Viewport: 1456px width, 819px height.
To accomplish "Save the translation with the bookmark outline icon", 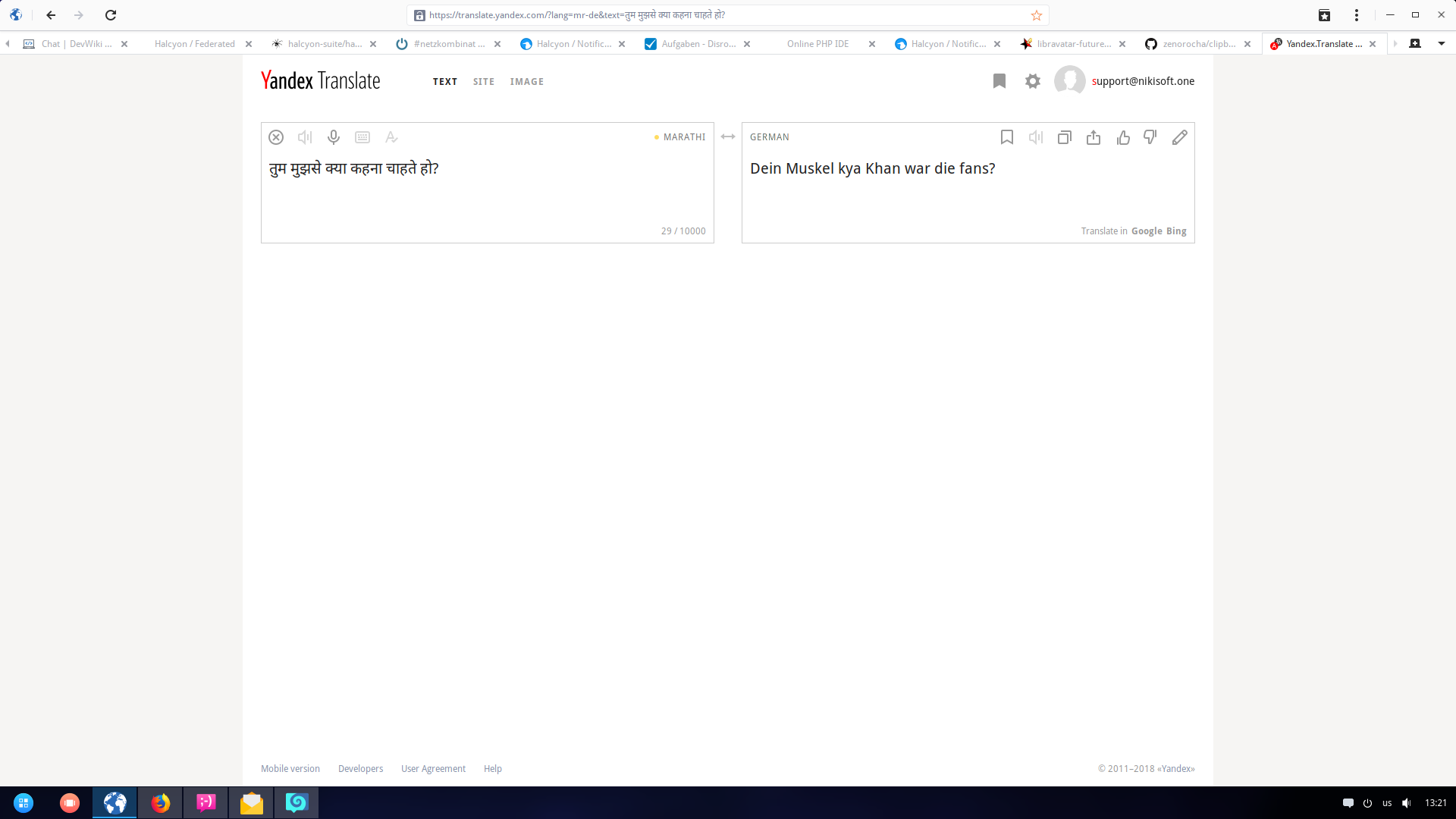I will pos(1007,137).
